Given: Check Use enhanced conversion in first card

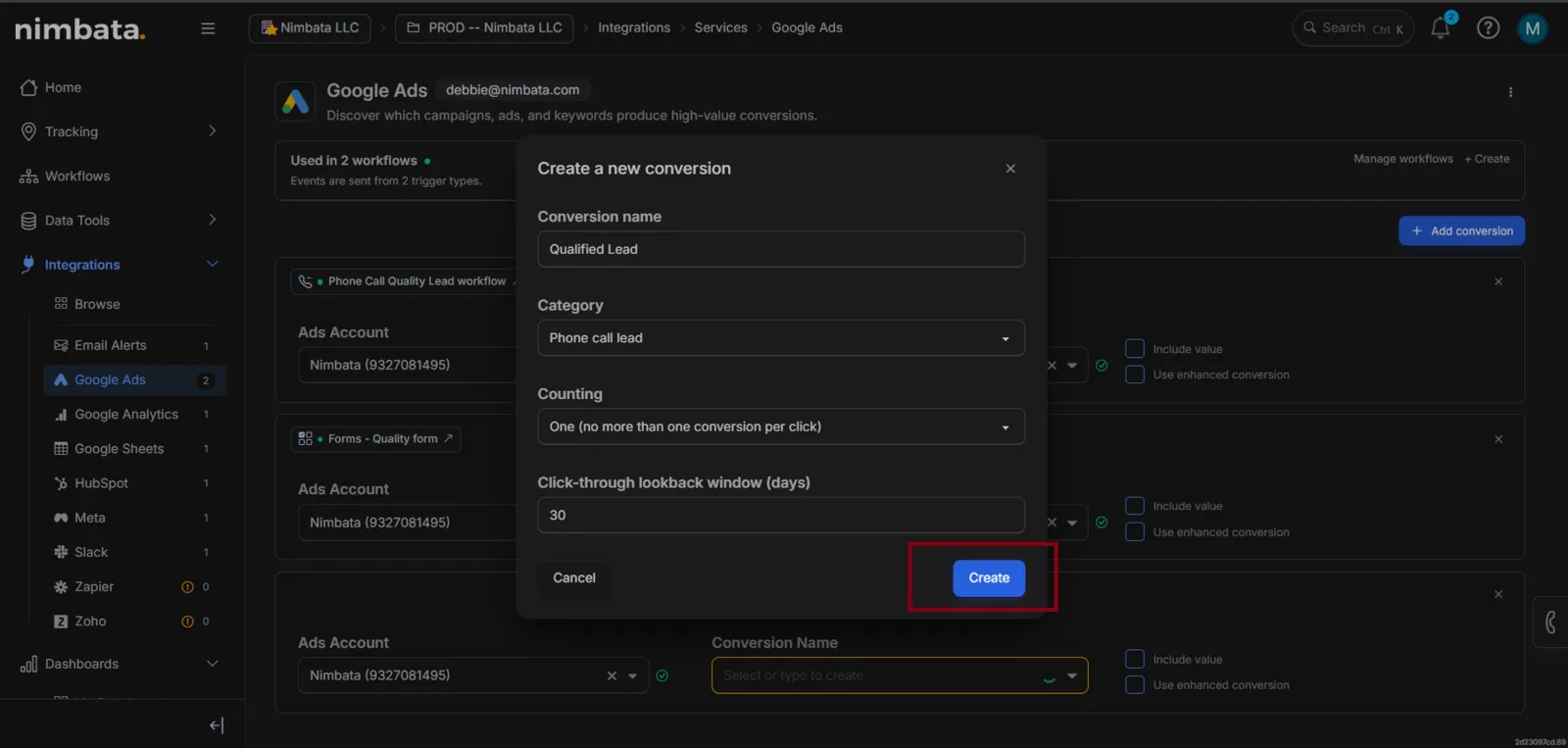Looking at the screenshot, I should click(x=1135, y=374).
